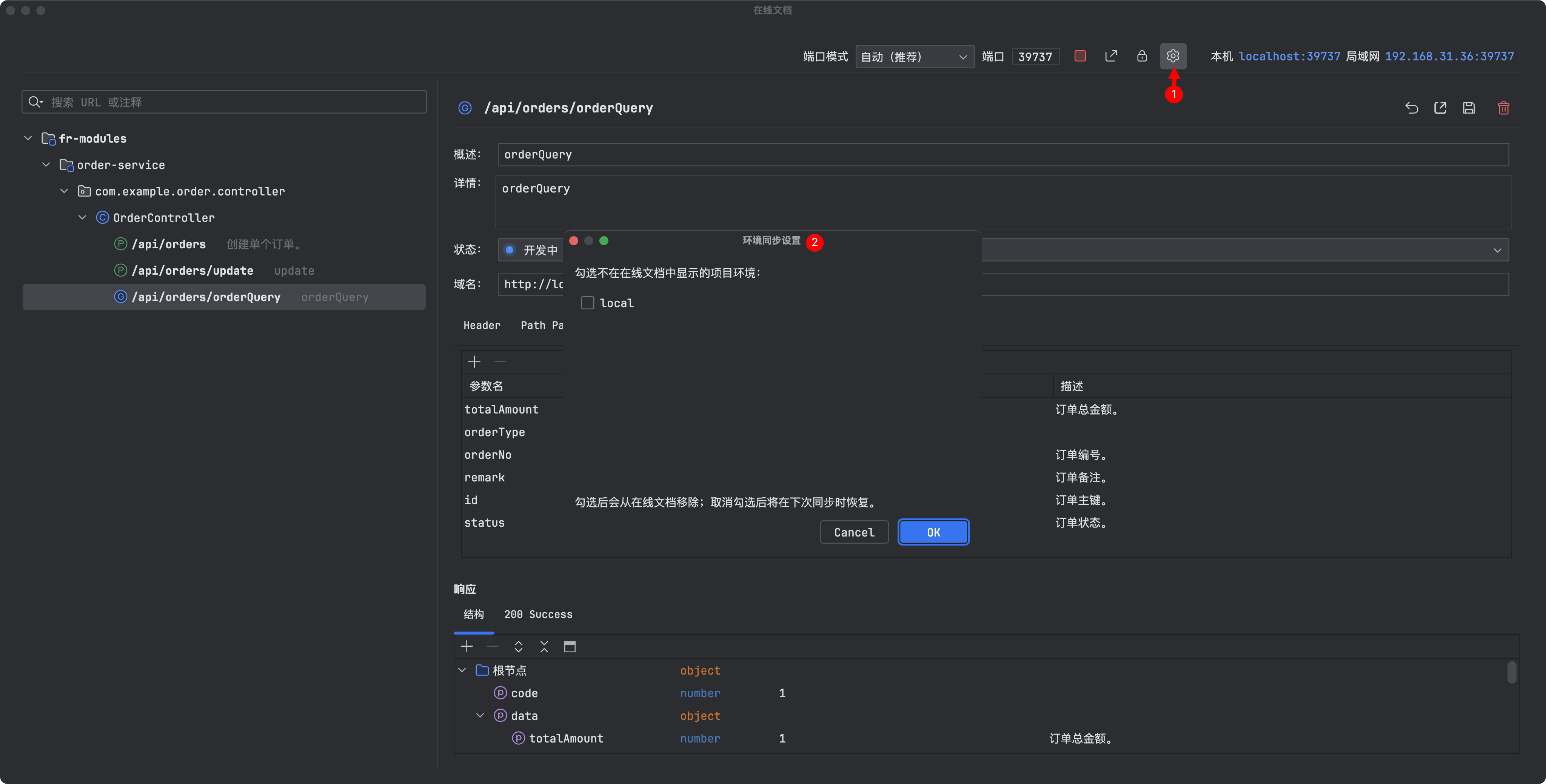The height and width of the screenshot is (784, 1546).
Task: Switch to the Header tab
Action: [482, 326]
